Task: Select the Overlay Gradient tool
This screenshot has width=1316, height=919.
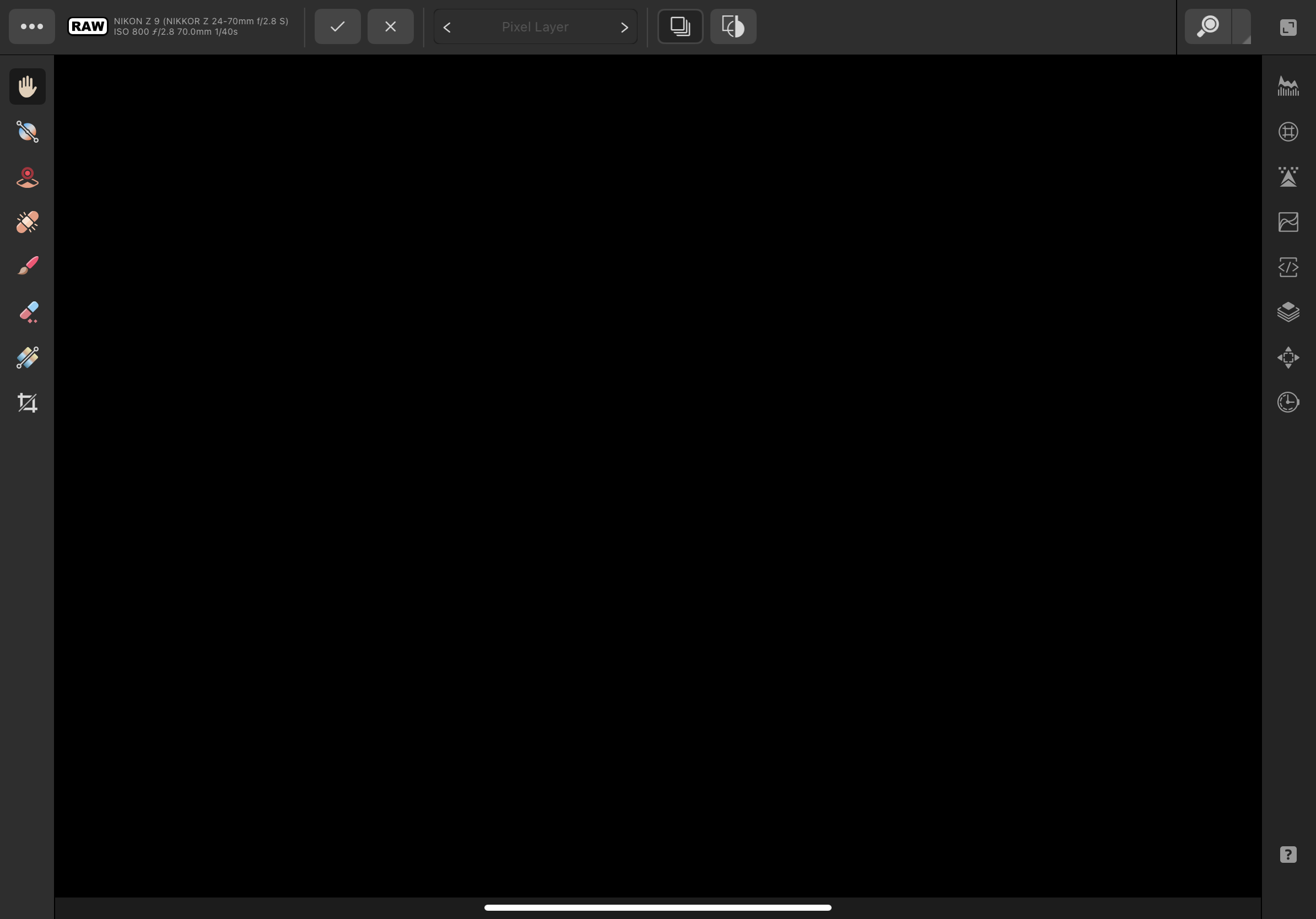Action: (28, 358)
